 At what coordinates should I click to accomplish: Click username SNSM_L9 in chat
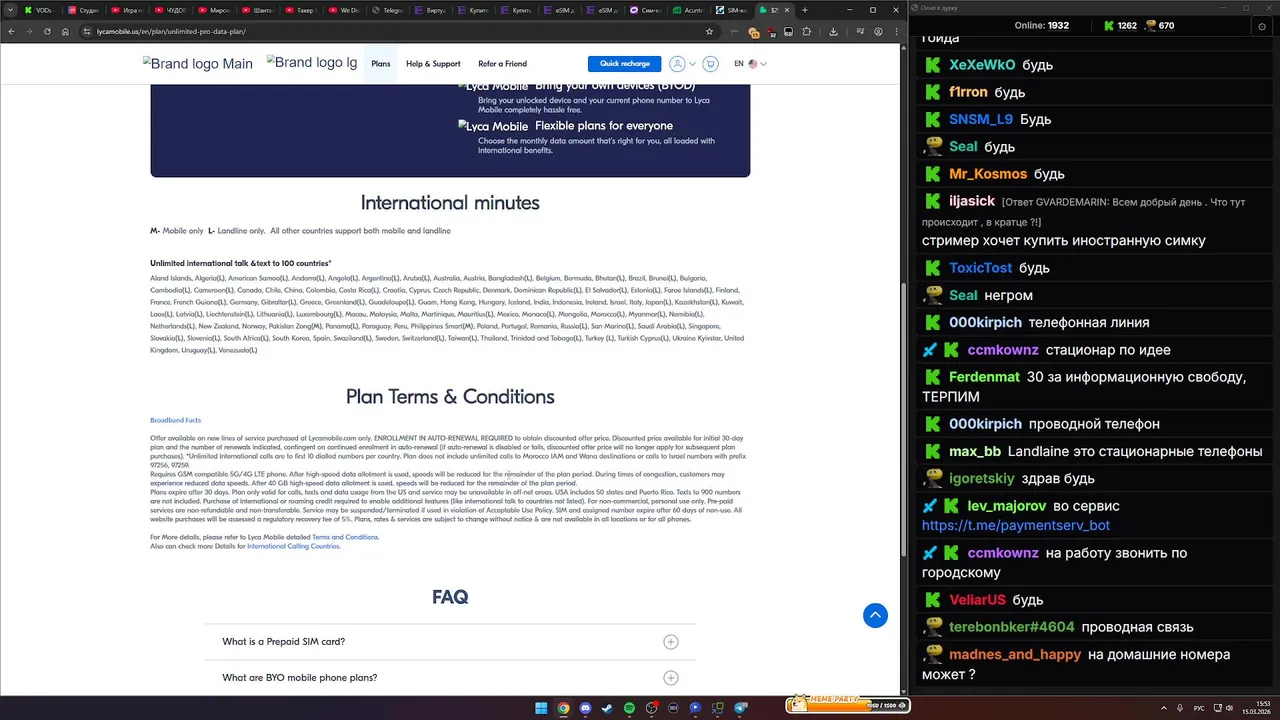(x=981, y=119)
